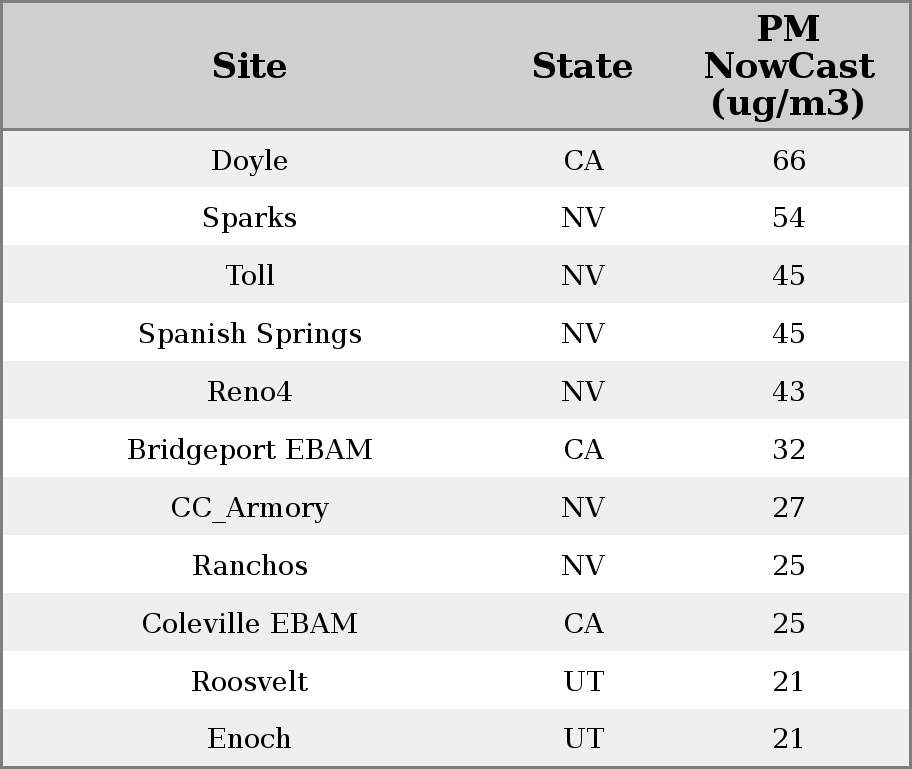Click the CA state cell for Doyle
This screenshot has height=769, width=912.
pos(583,161)
